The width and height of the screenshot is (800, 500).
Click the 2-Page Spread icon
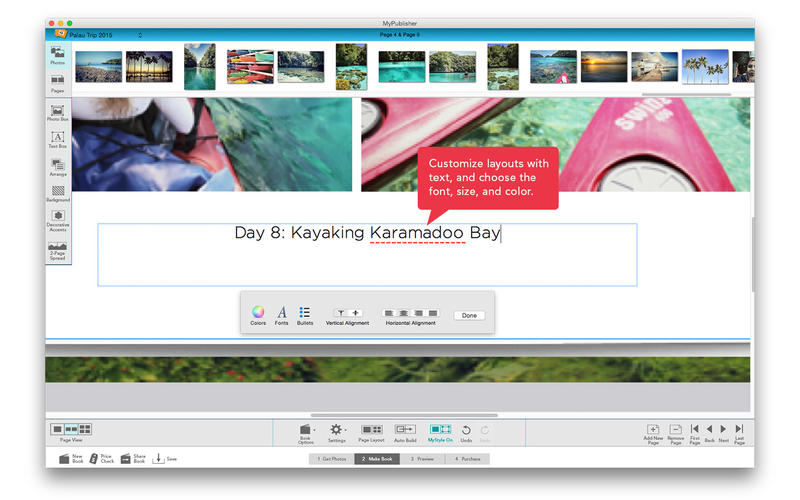pyautogui.click(x=57, y=249)
